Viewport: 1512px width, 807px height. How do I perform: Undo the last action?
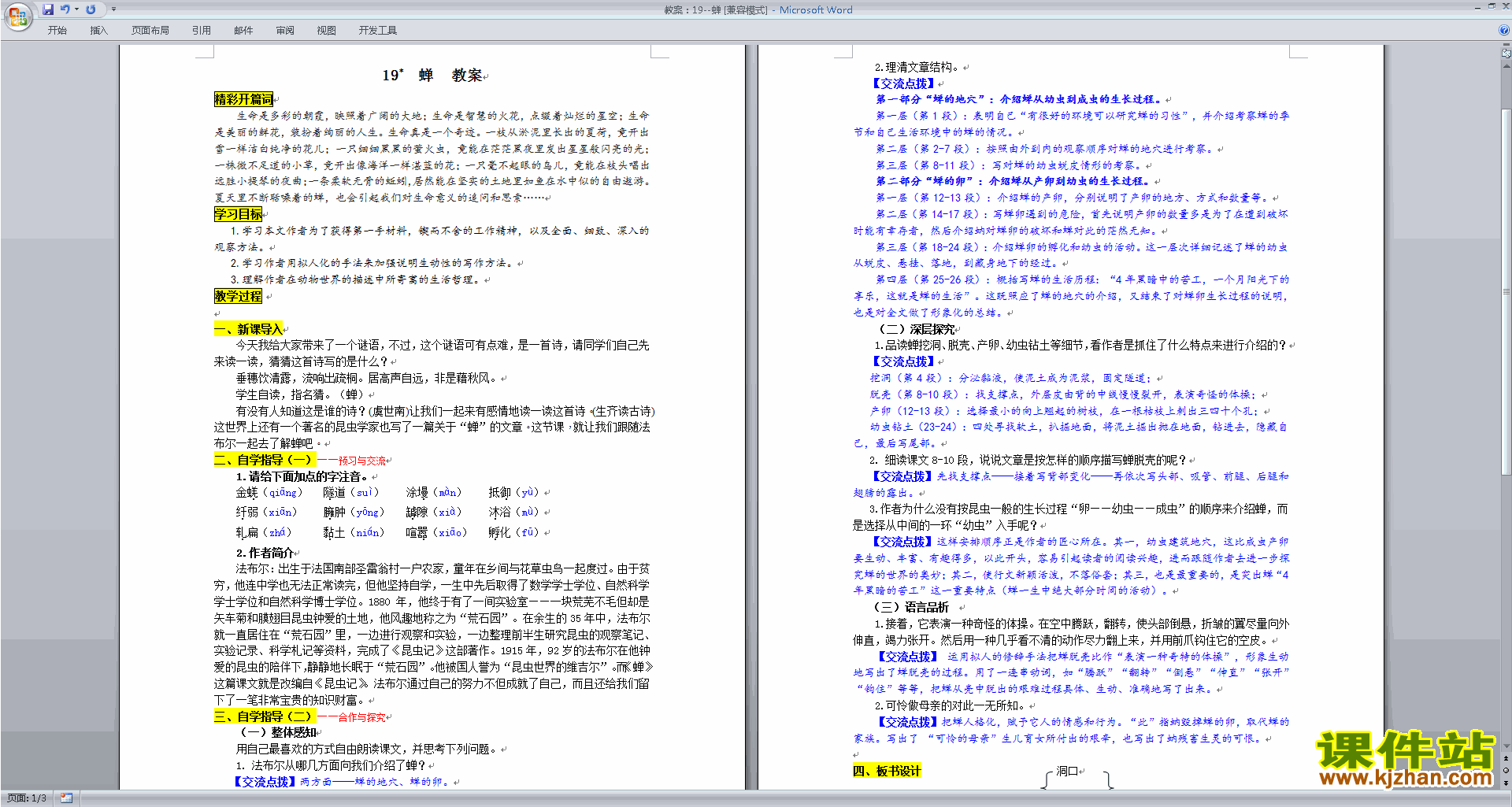pos(65,9)
